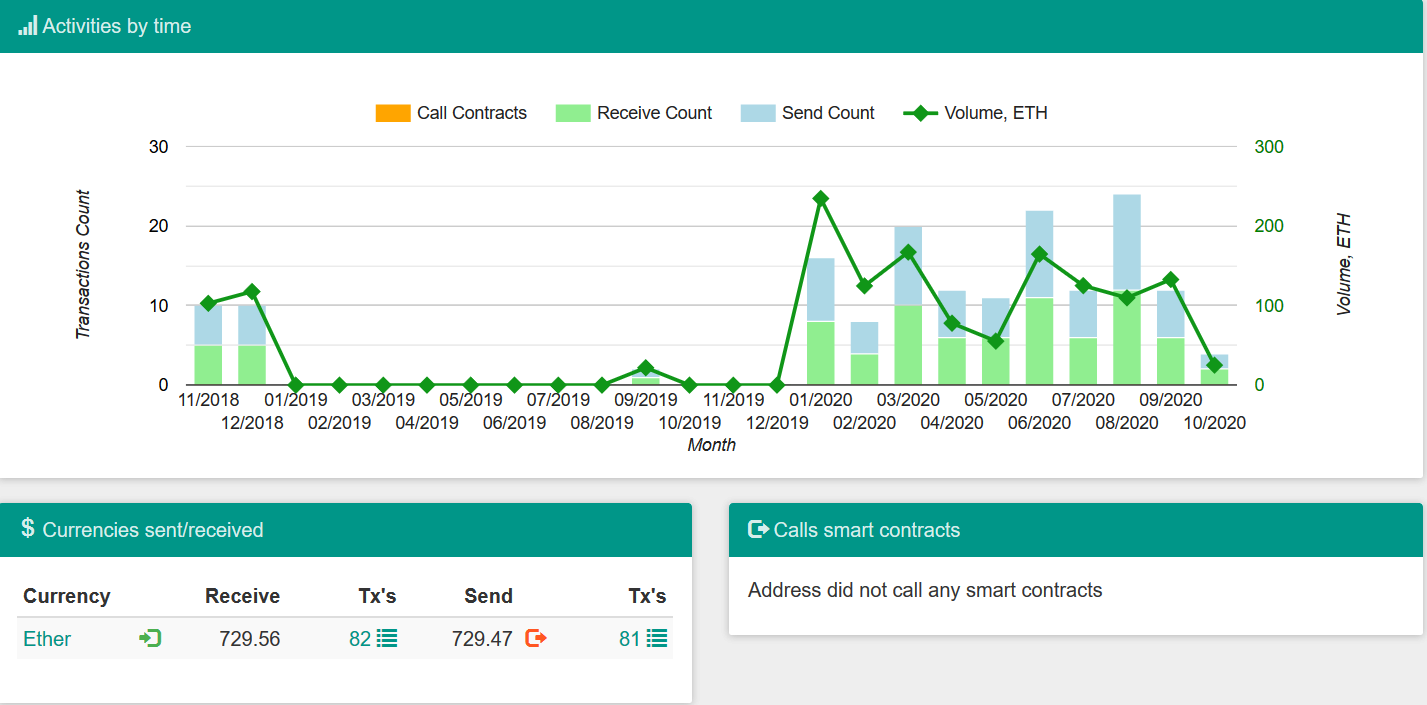The height and width of the screenshot is (705, 1427).
Task: Open the list icon beside 82 receive transactions
Action: click(x=387, y=638)
